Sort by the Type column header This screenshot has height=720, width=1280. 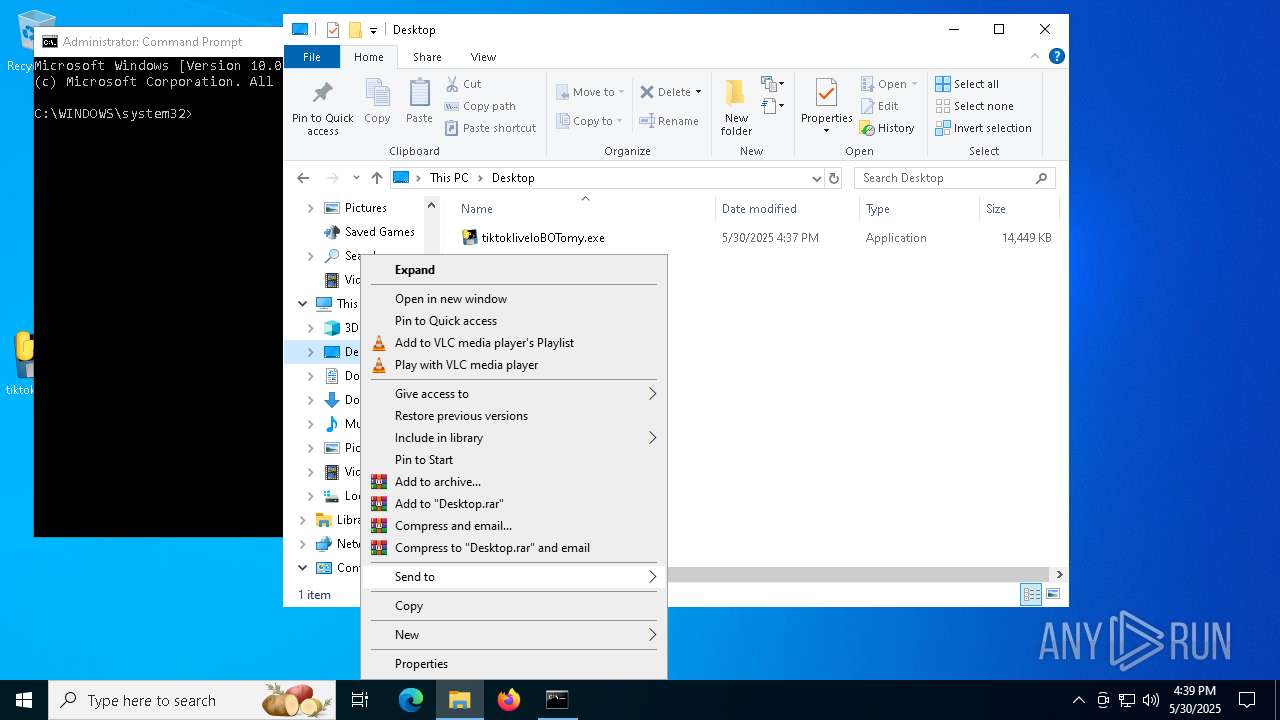918,209
